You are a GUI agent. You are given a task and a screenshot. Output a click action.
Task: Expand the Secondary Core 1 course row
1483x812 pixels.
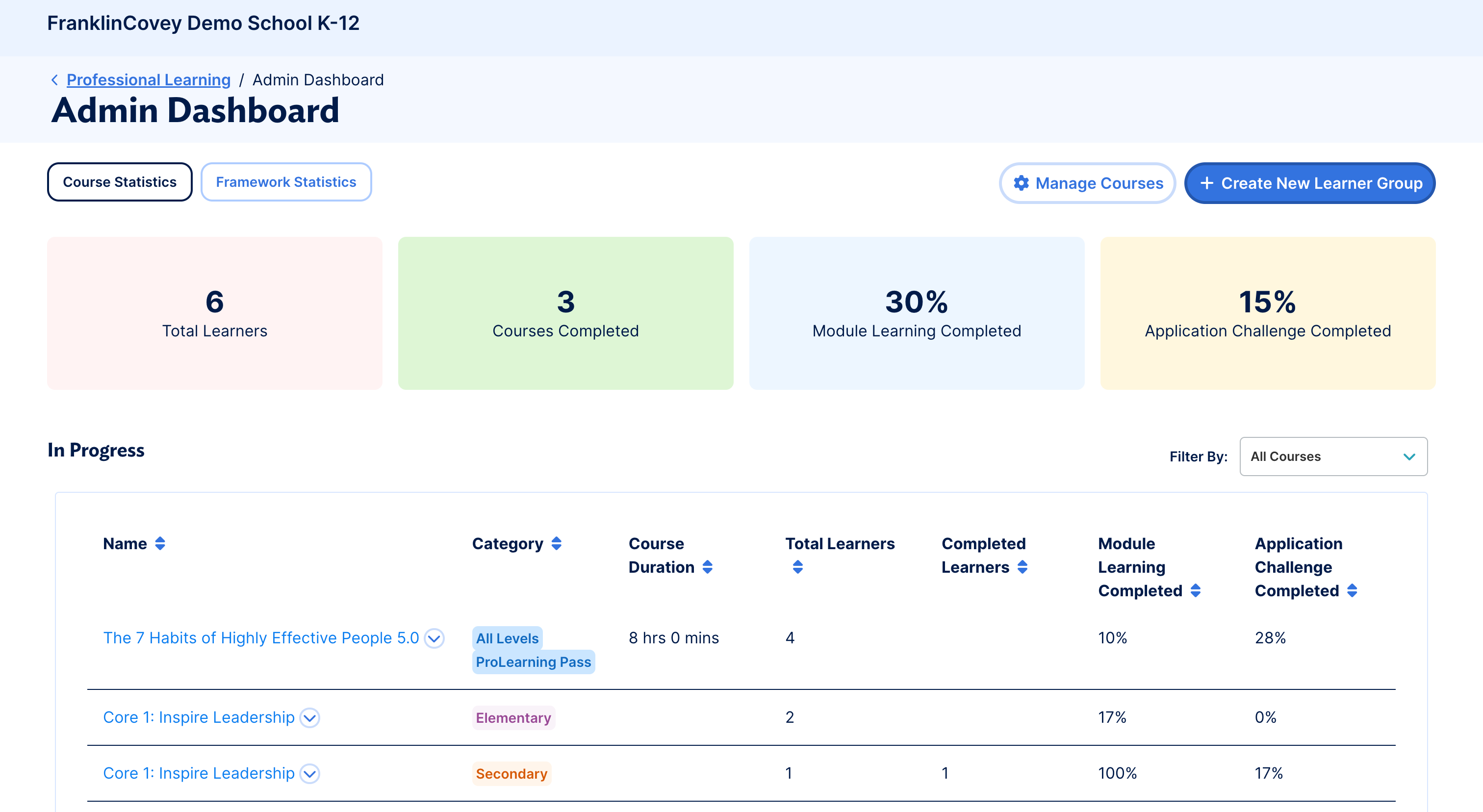[310, 773]
